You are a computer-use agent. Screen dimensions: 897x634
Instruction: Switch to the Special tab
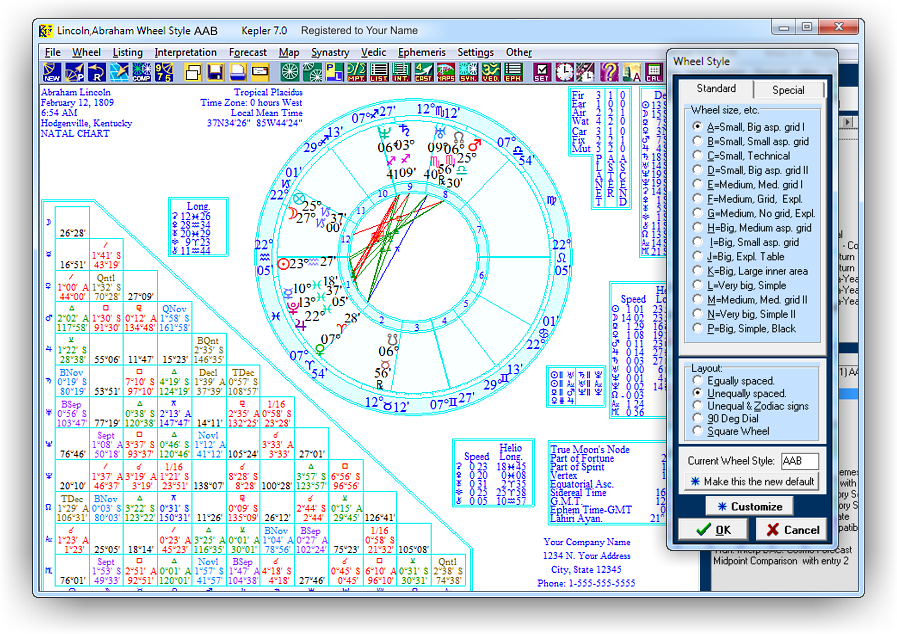788,90
